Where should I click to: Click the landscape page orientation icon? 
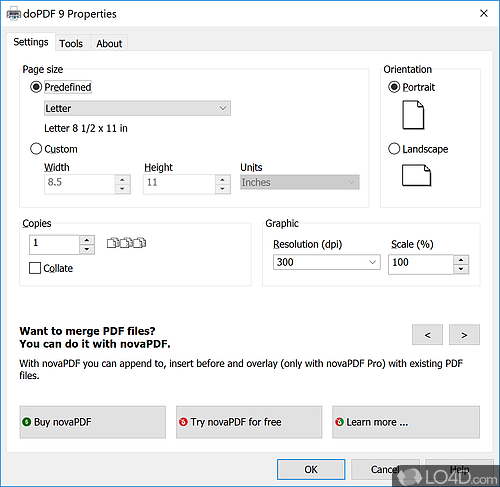416,175
